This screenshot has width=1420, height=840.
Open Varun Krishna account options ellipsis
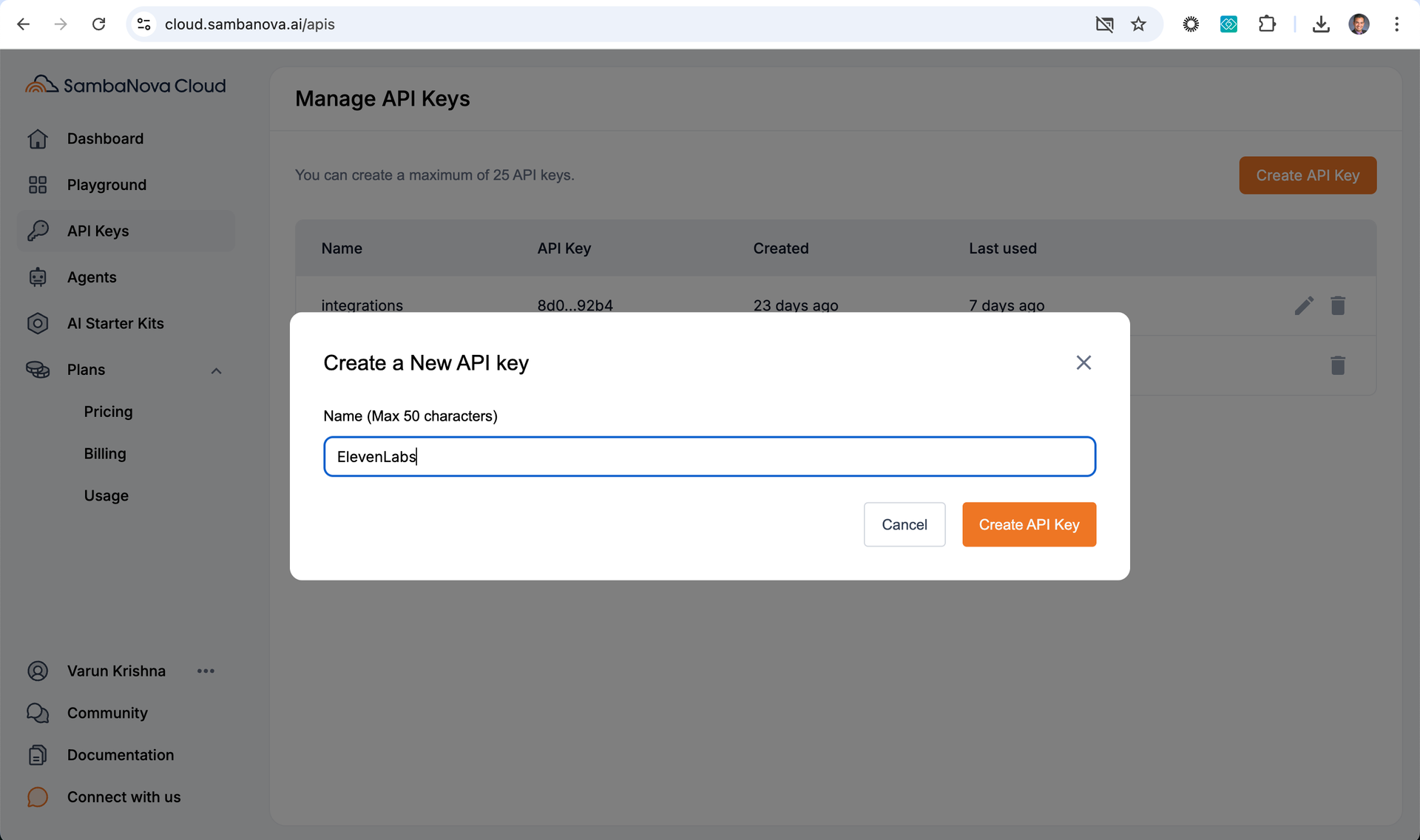(206, 671)
